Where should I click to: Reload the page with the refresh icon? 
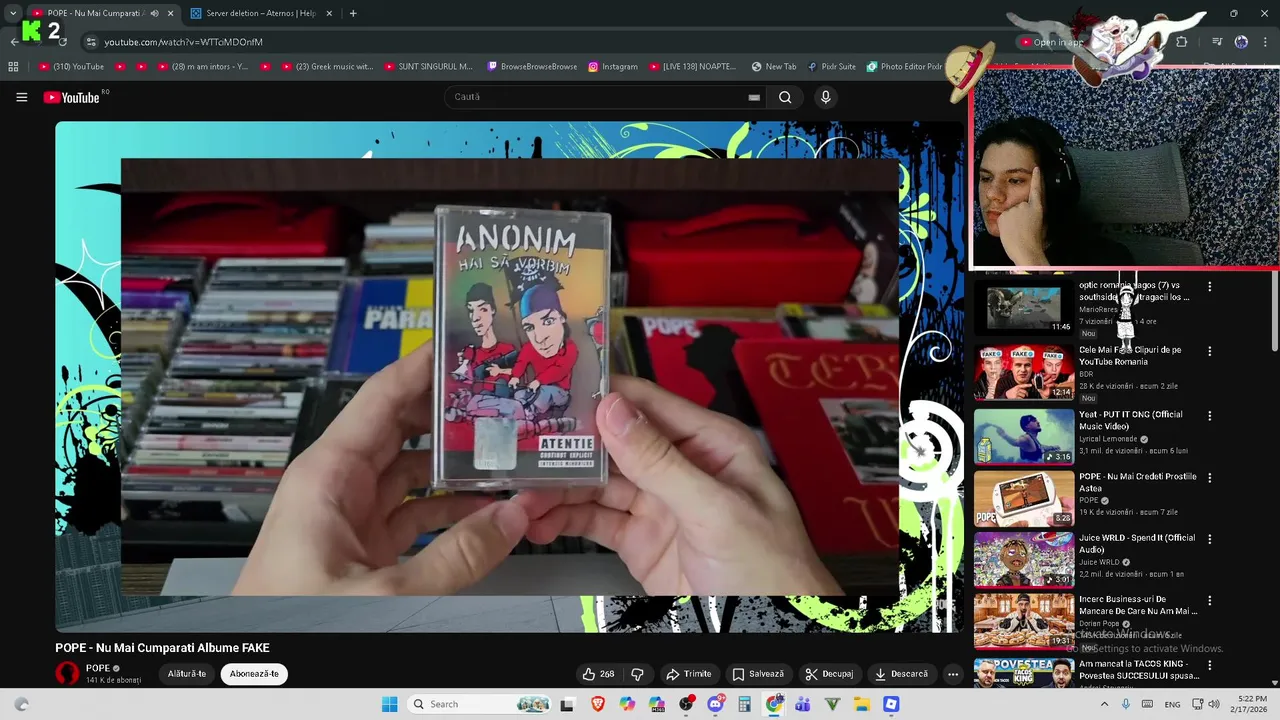(x=62, y=42)
